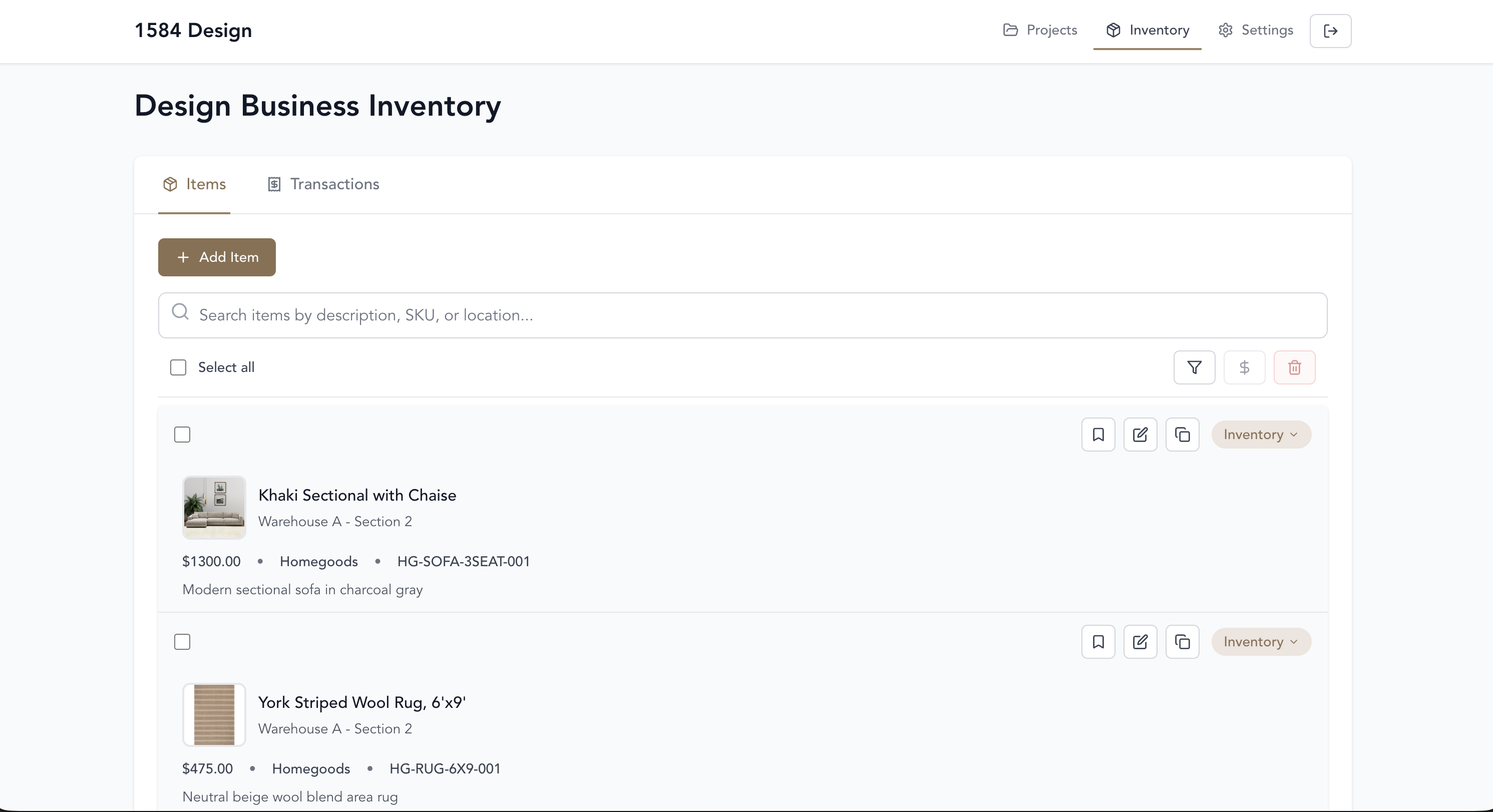
Task: Click the log out icon in the header
Action: click(1330, 31)
